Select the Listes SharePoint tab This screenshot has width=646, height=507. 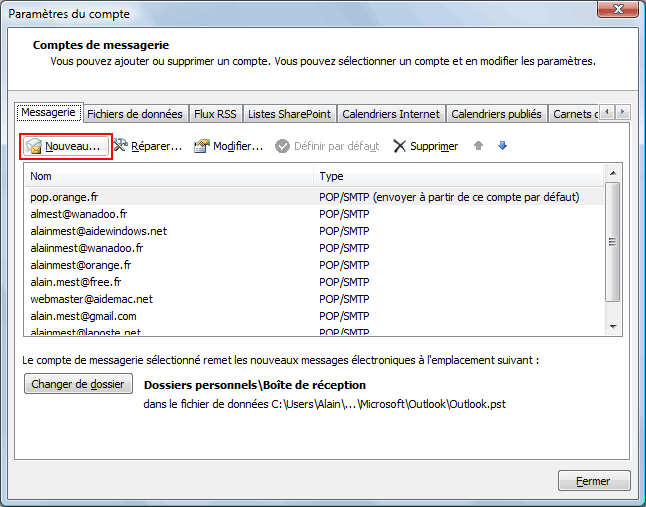(289, 114)
